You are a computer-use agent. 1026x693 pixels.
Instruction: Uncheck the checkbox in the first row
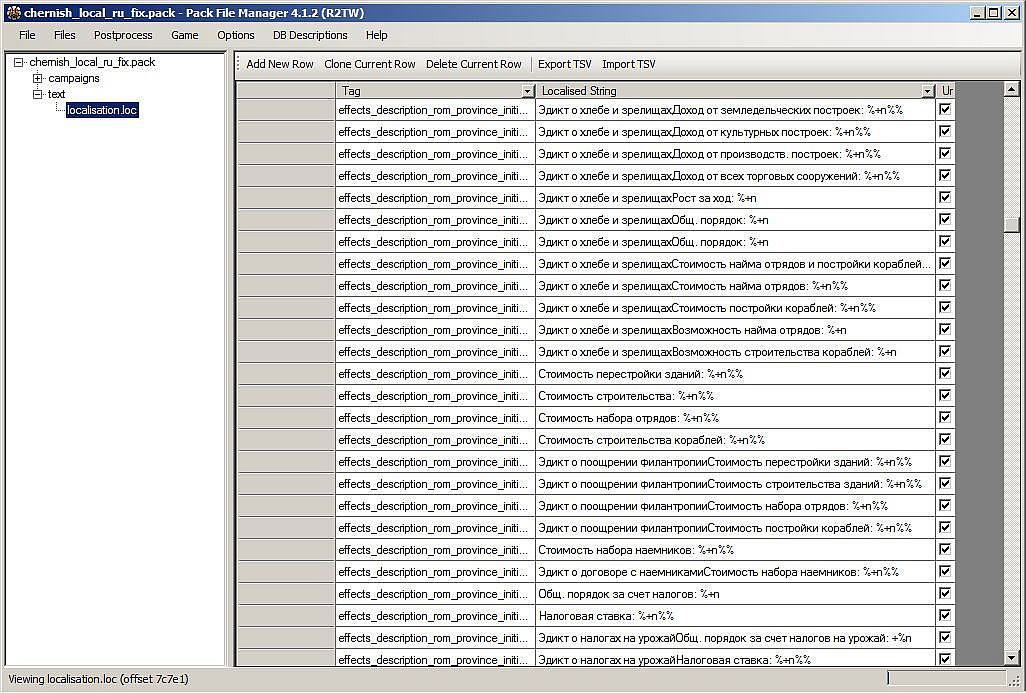point(945,109)
